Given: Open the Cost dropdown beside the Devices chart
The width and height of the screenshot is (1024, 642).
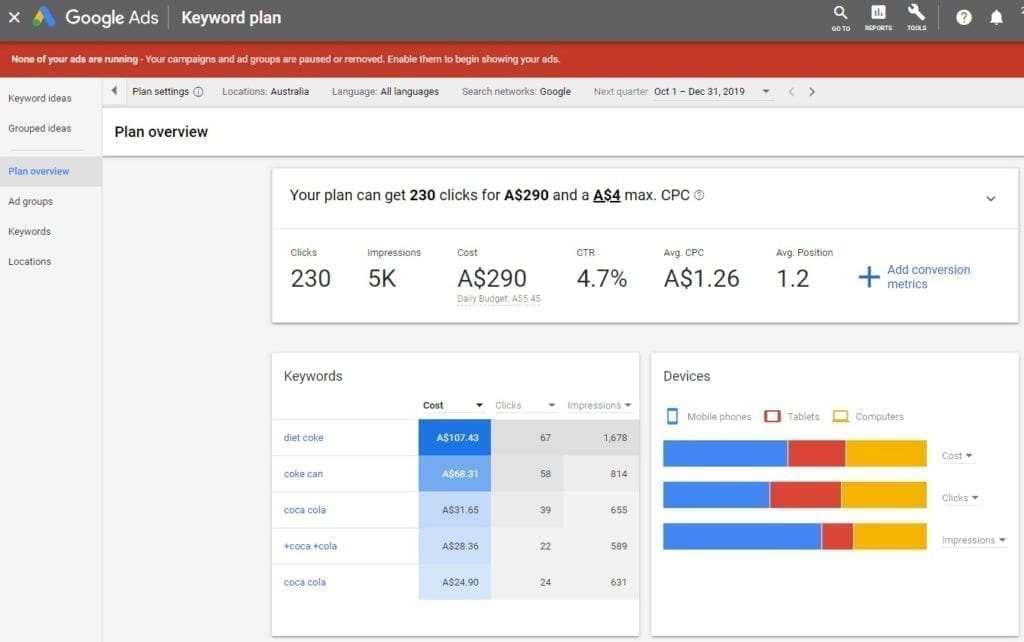Looking at the screenshot, I should (x=957, y=456).
